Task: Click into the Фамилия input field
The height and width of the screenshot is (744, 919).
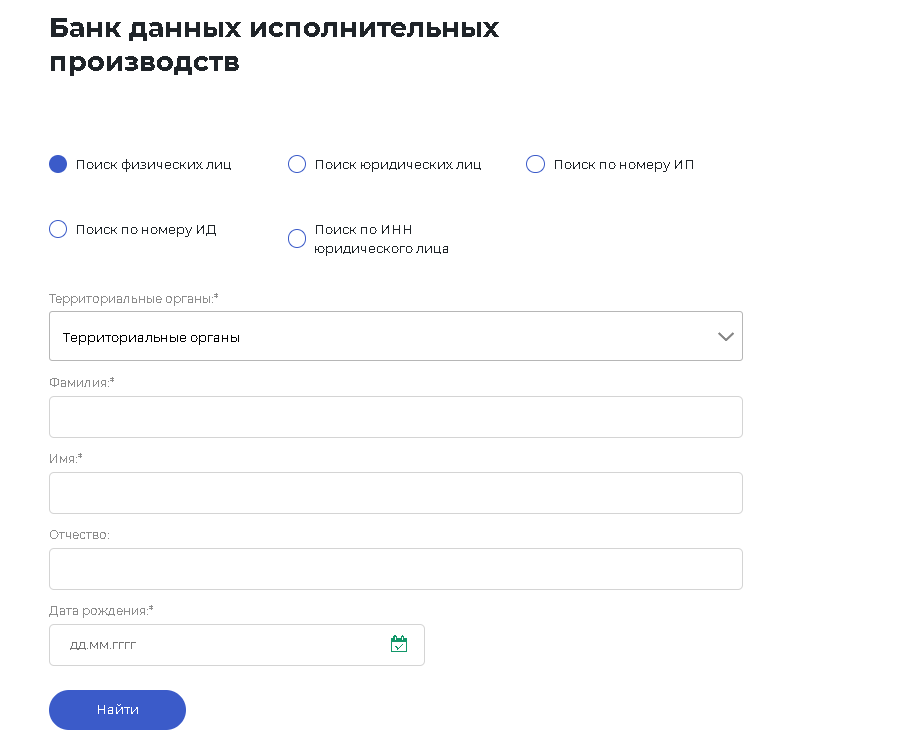Action: pos(396,417)
